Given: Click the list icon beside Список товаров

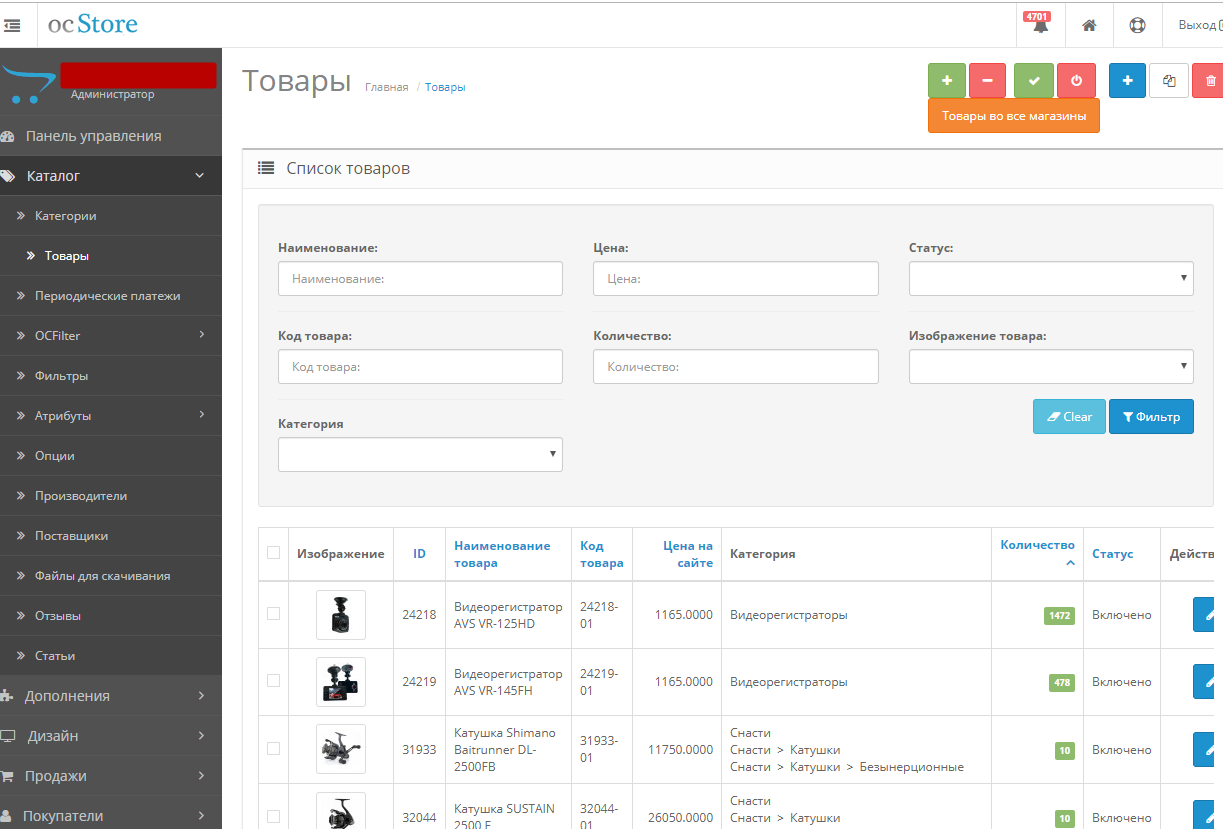Looking at the screenshot, I should click(266, 169).
